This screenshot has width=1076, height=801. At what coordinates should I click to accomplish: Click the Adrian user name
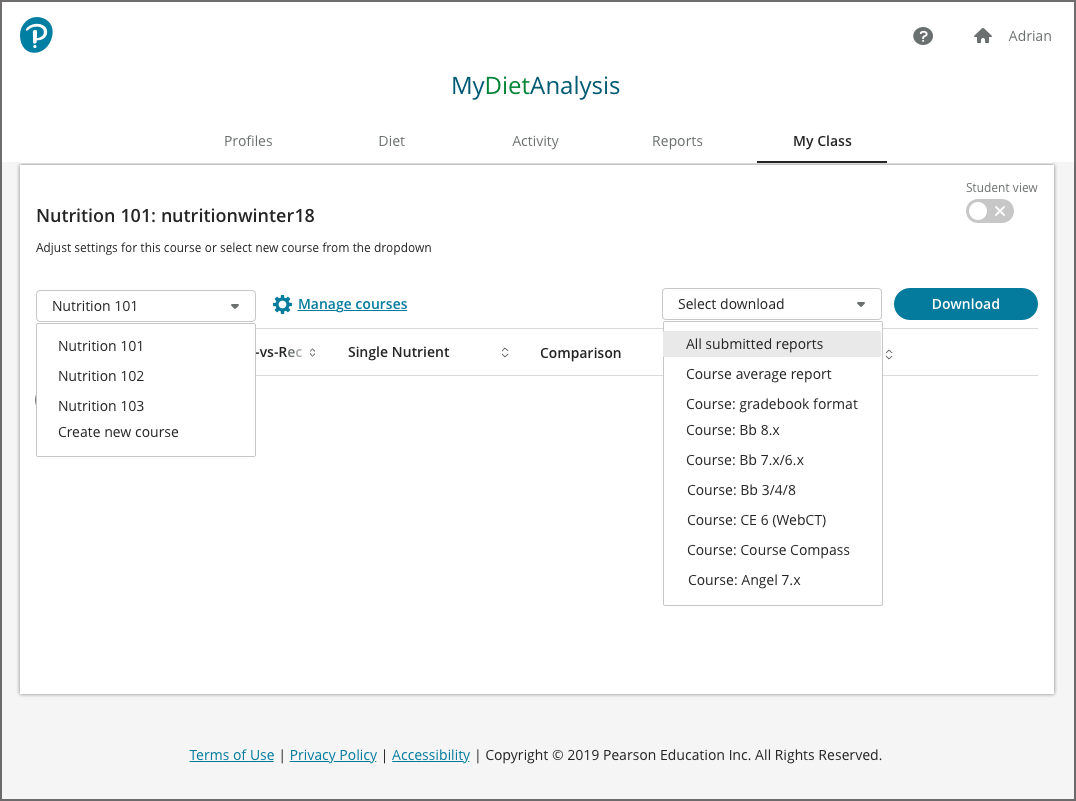click(x=1029, y=36)
